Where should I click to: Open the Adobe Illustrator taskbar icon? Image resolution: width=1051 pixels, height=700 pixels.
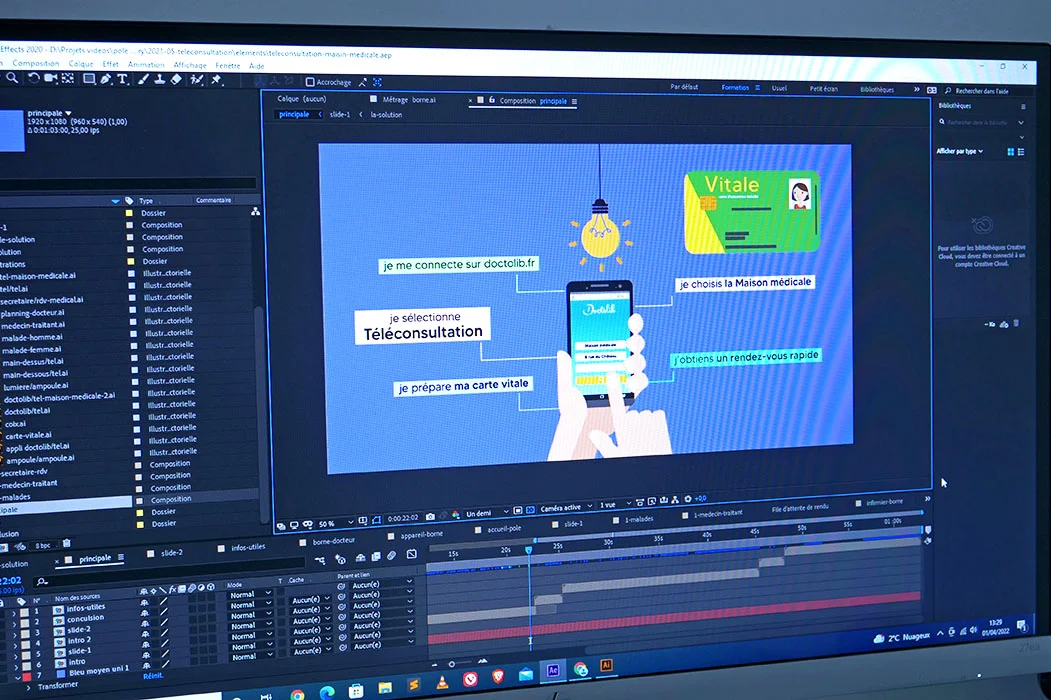tap(606, 664)
